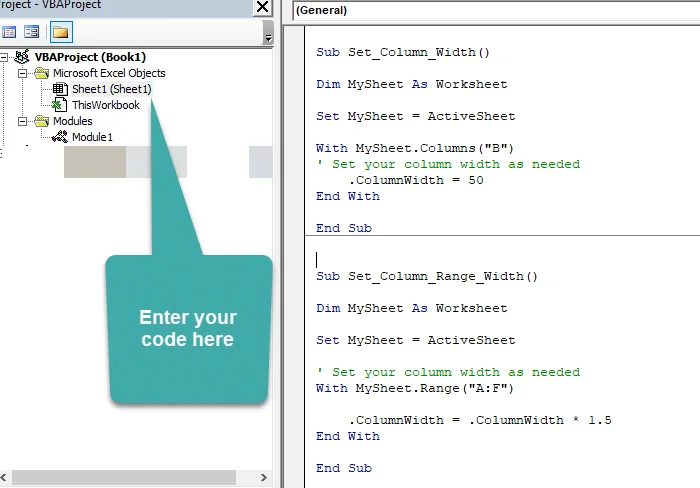Screen dimensions: 700x488
Task: Click the With MySheet.Range("A:F") line
Action: pos(415,388)
